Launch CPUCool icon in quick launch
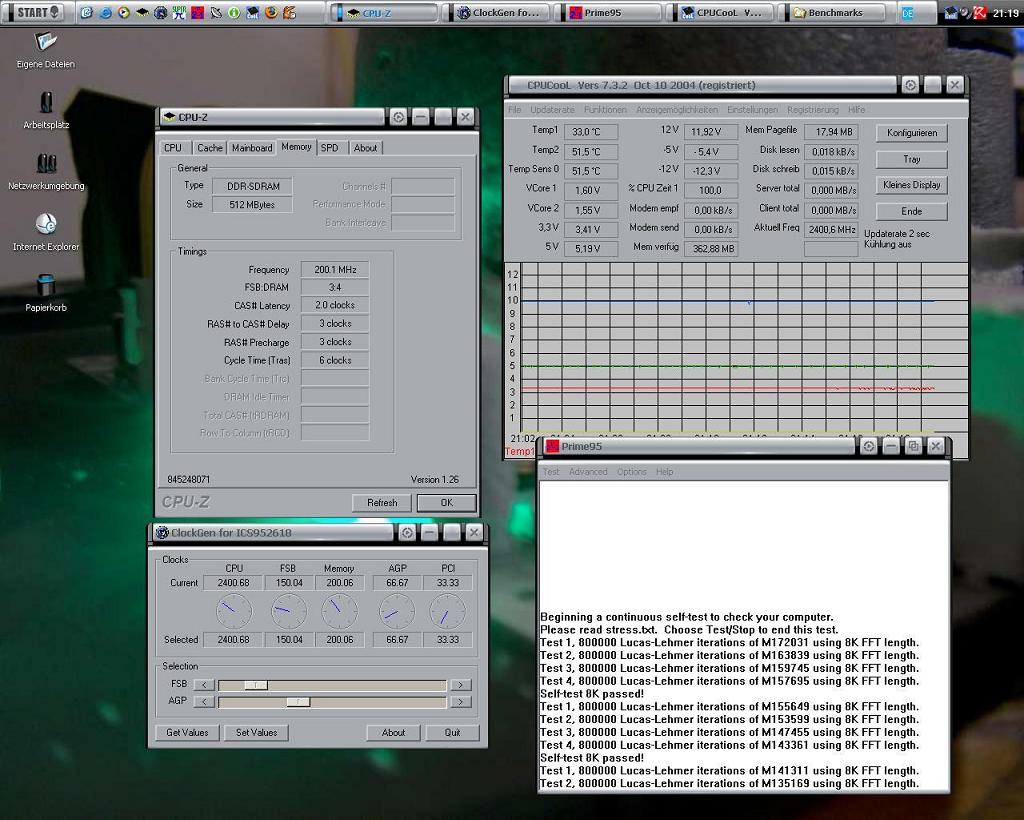This screenshot has height=820, width=1024. pos(252,12)
